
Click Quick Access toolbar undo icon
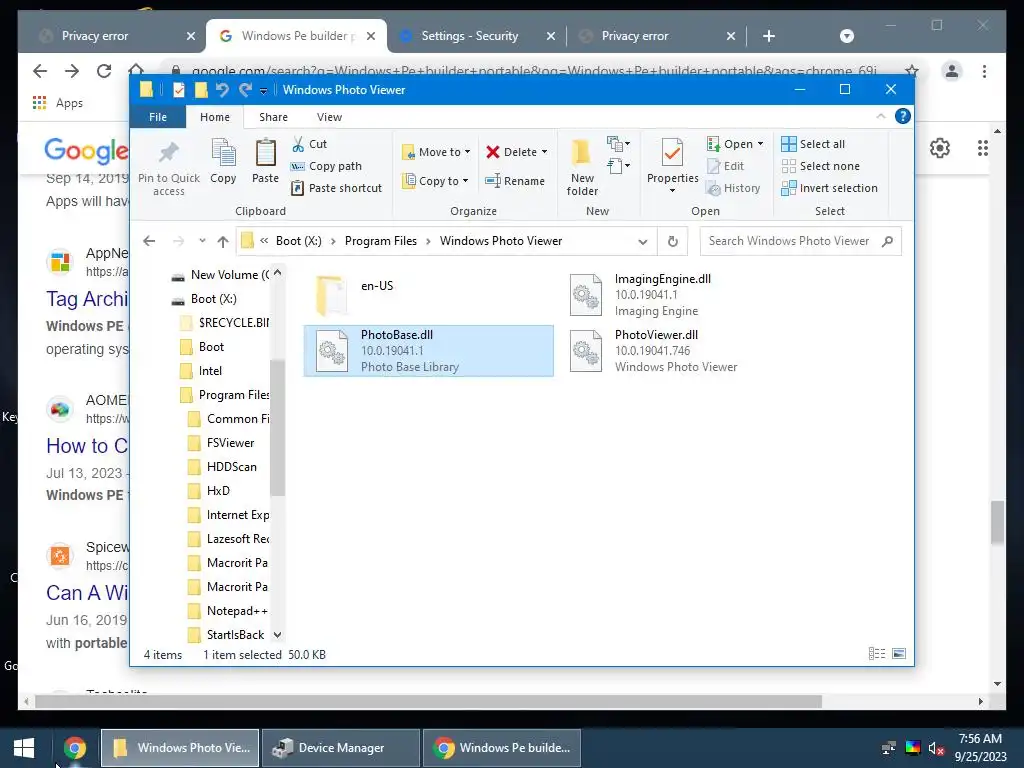pos(222,90)
